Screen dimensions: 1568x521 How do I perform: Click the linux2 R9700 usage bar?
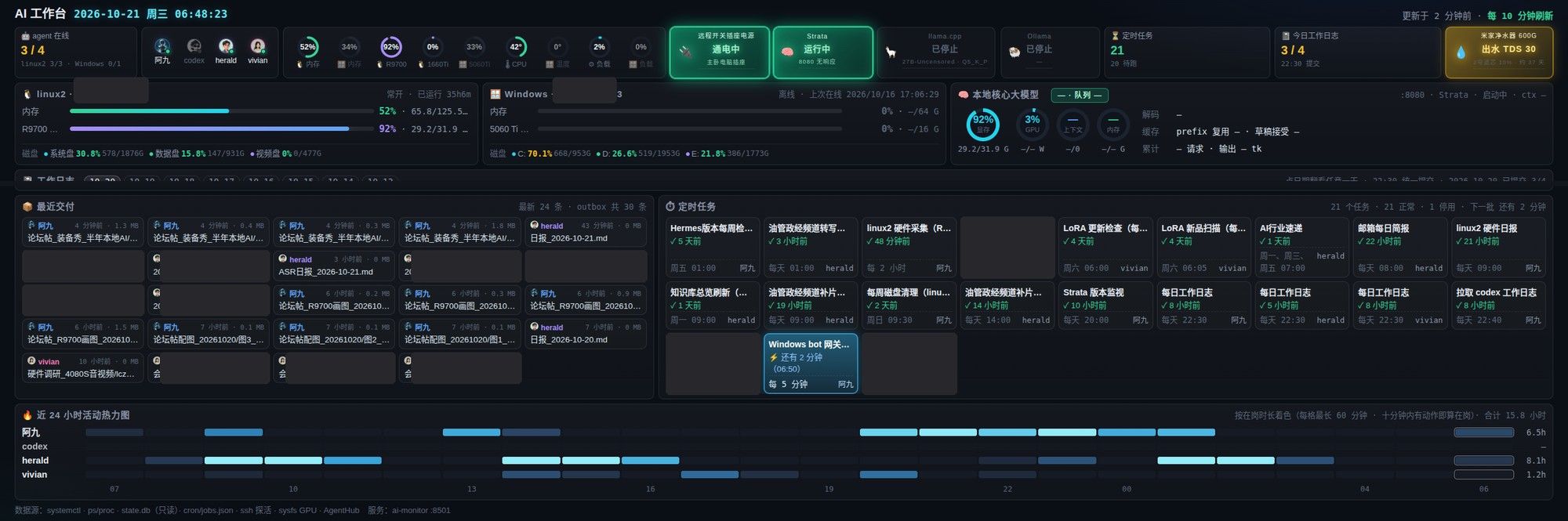[222, 128]
